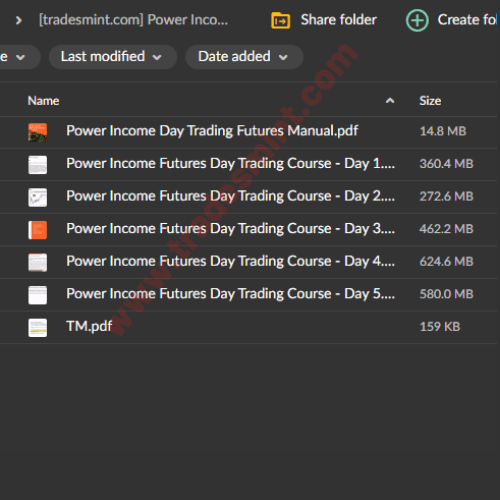The width and height of the screenshot is (500, 500).
Task: Select Power Income Futures Day Trading Course - Day 3
Action: point(230,229)
